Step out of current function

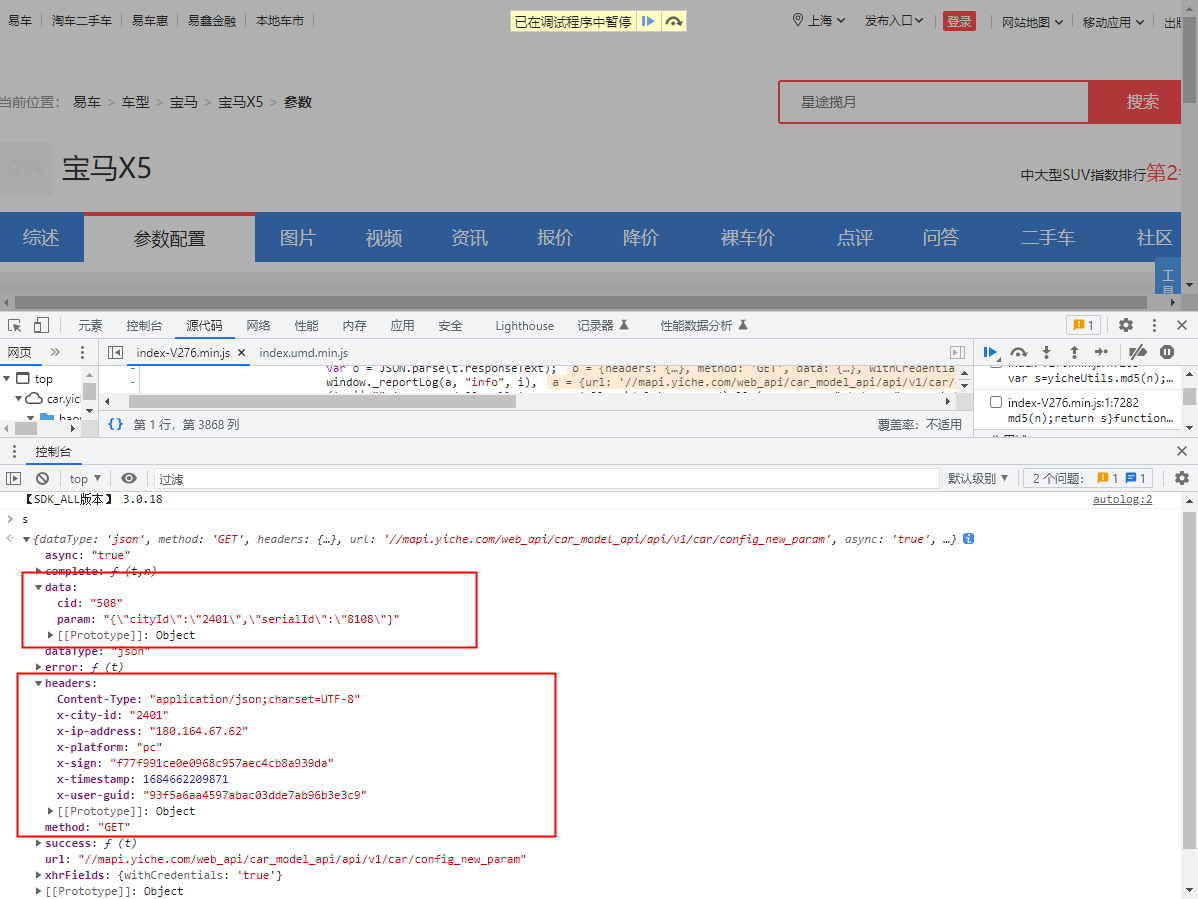pyautogui.click(x=1074, y=352)
